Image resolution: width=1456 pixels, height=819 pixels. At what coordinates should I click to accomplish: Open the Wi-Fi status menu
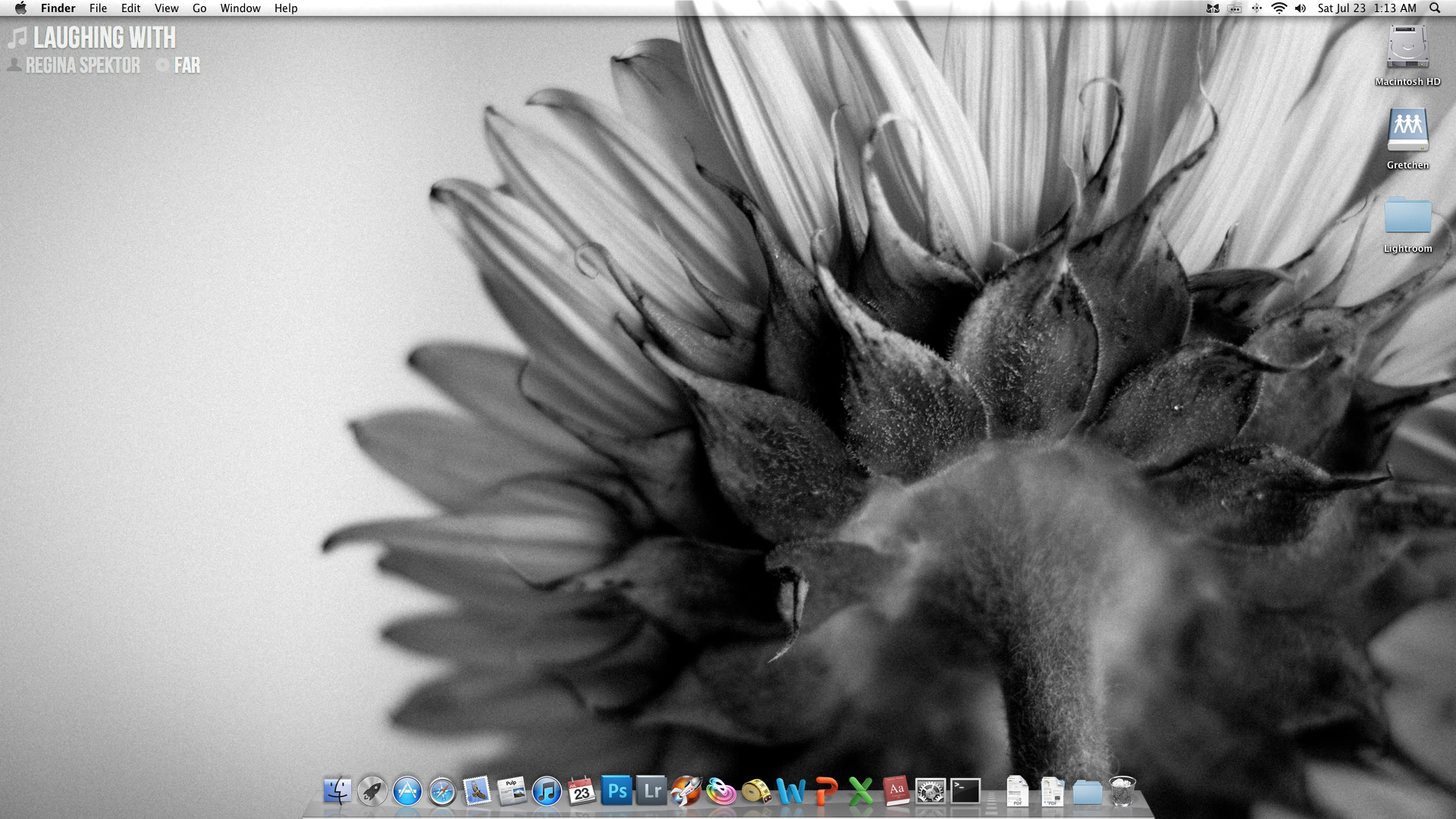[1279, 8]
